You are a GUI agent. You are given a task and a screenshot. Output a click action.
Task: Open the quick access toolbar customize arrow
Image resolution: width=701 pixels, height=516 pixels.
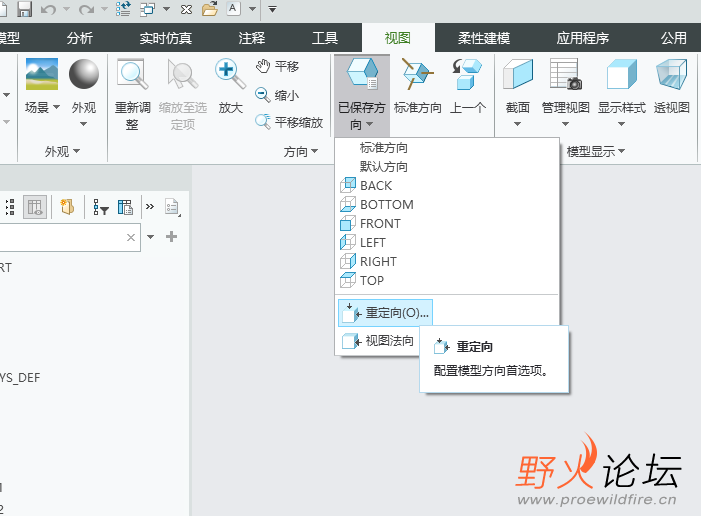[272, 9]
